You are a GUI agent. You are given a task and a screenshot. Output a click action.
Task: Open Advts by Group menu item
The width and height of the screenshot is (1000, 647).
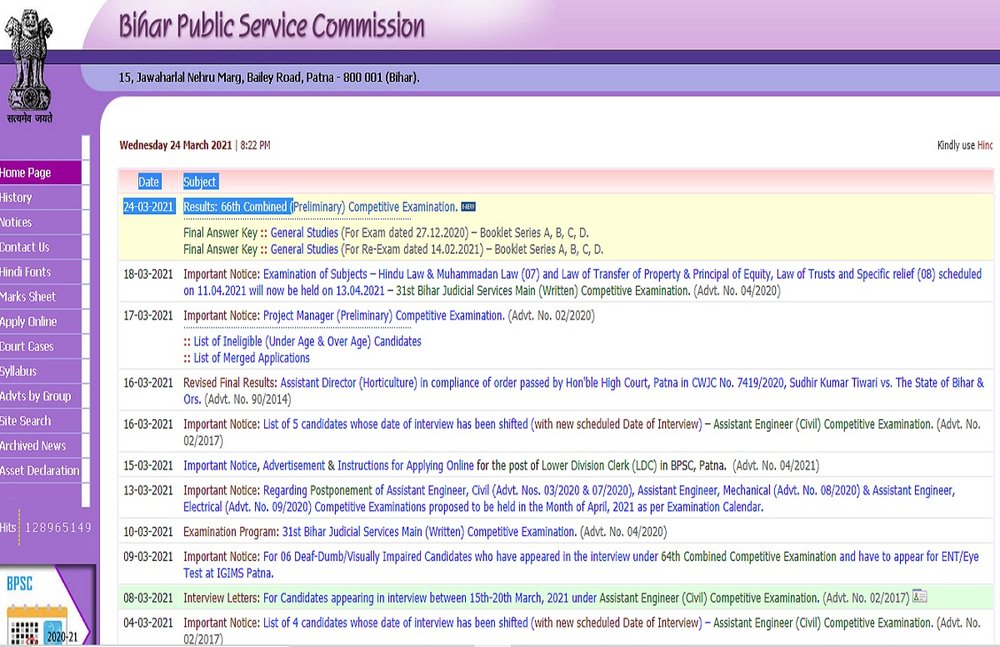pyautogui.click(x=36, y=396)
